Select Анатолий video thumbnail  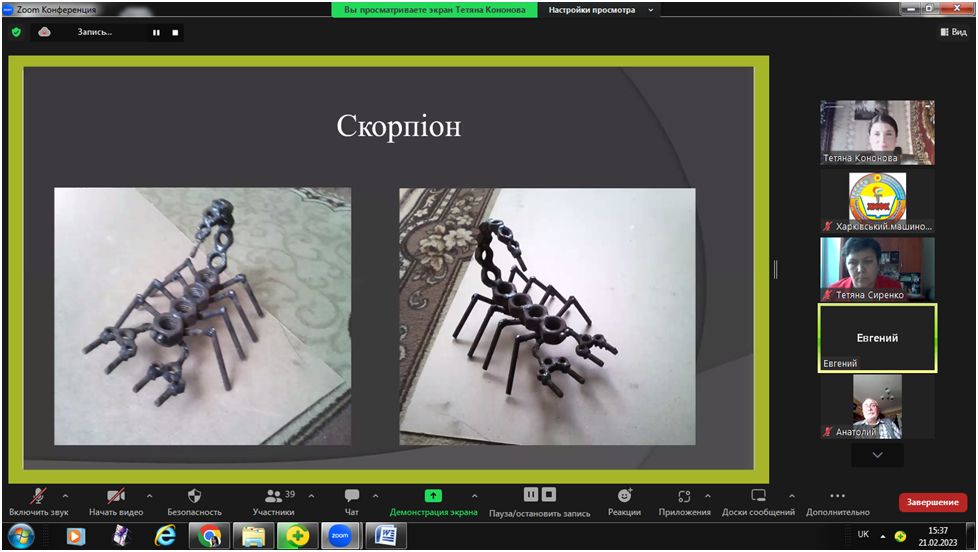click(x=877, y=407)
